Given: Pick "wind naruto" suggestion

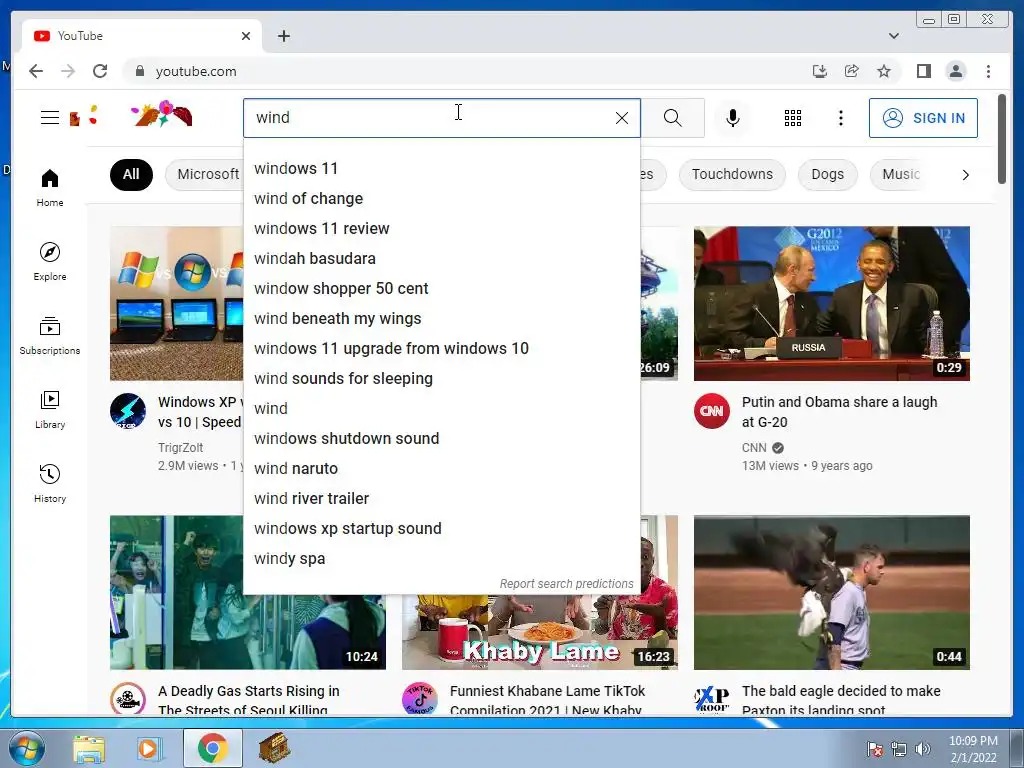Looking at the screenshot, I should 441,469.
